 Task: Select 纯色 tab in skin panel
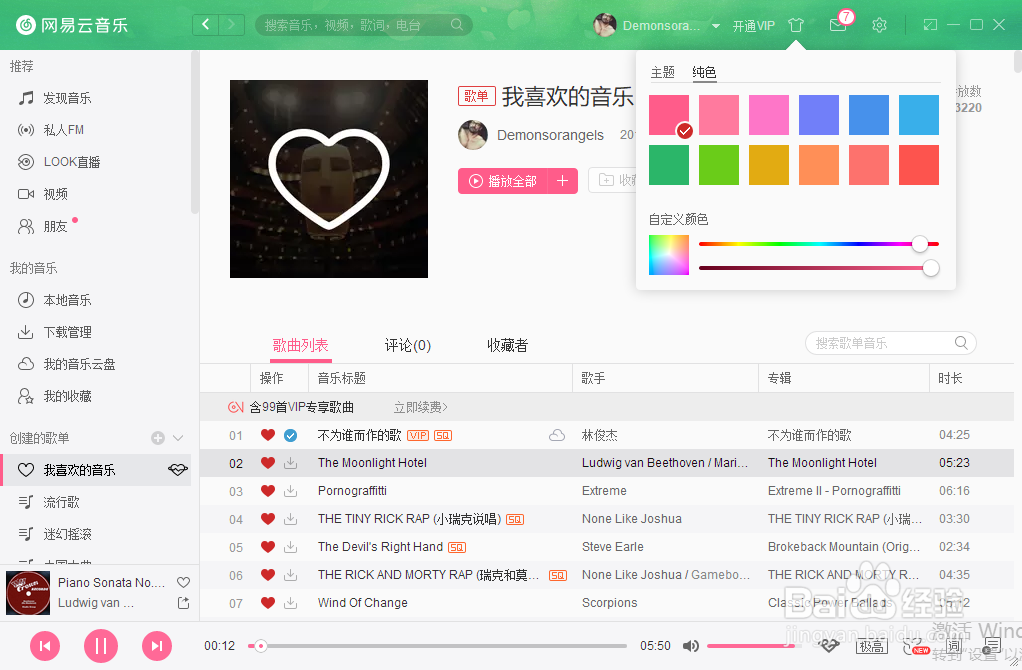tap(704, 72)
